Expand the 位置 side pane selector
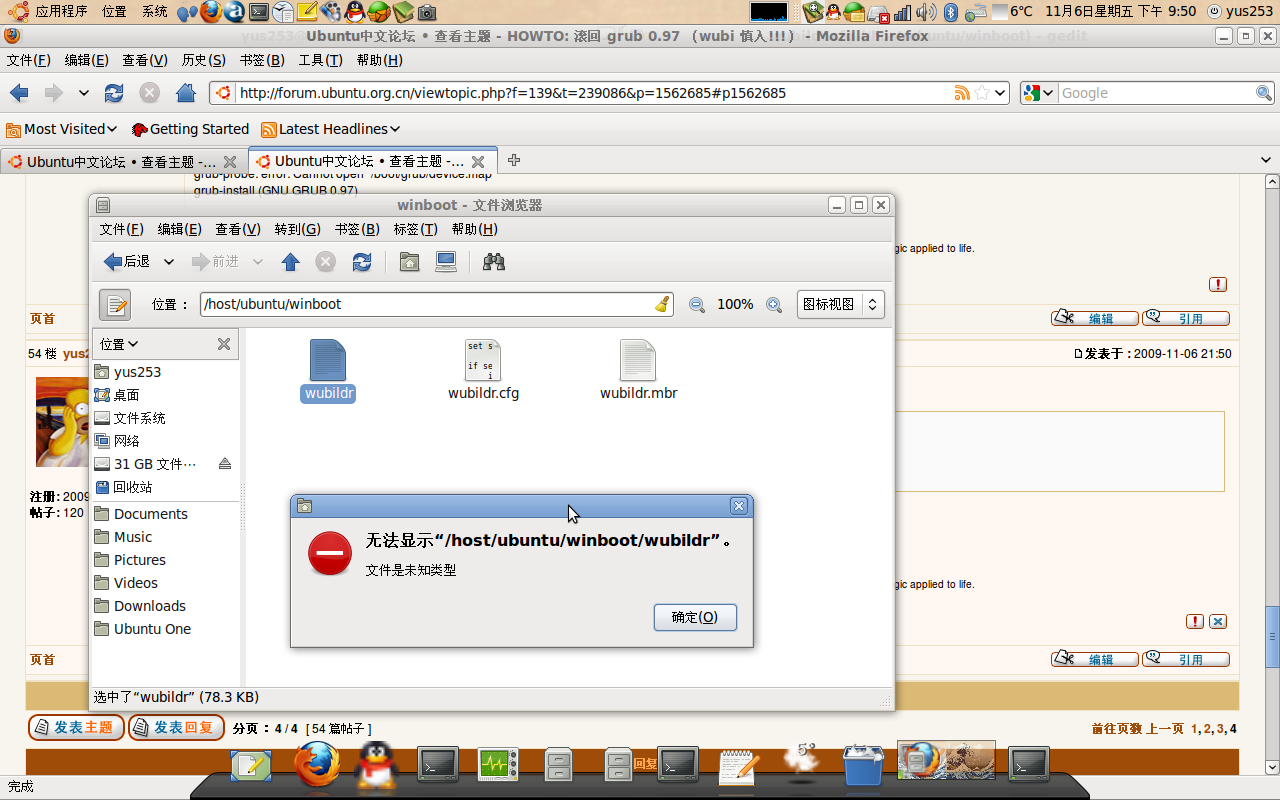The height and width of the screenshot is (800, 1280). (x=119, y=344)
